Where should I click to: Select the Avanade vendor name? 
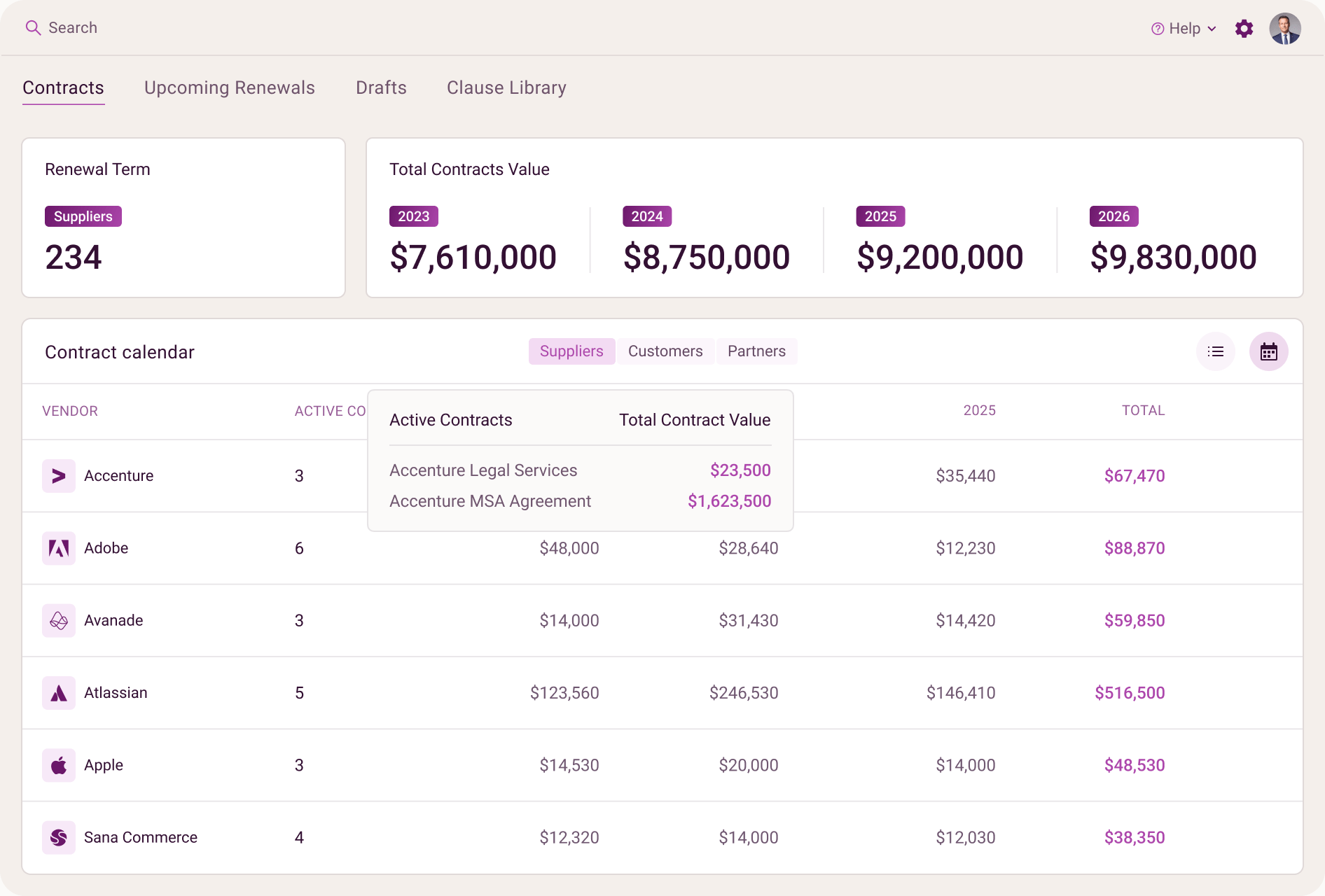(113, 621)
